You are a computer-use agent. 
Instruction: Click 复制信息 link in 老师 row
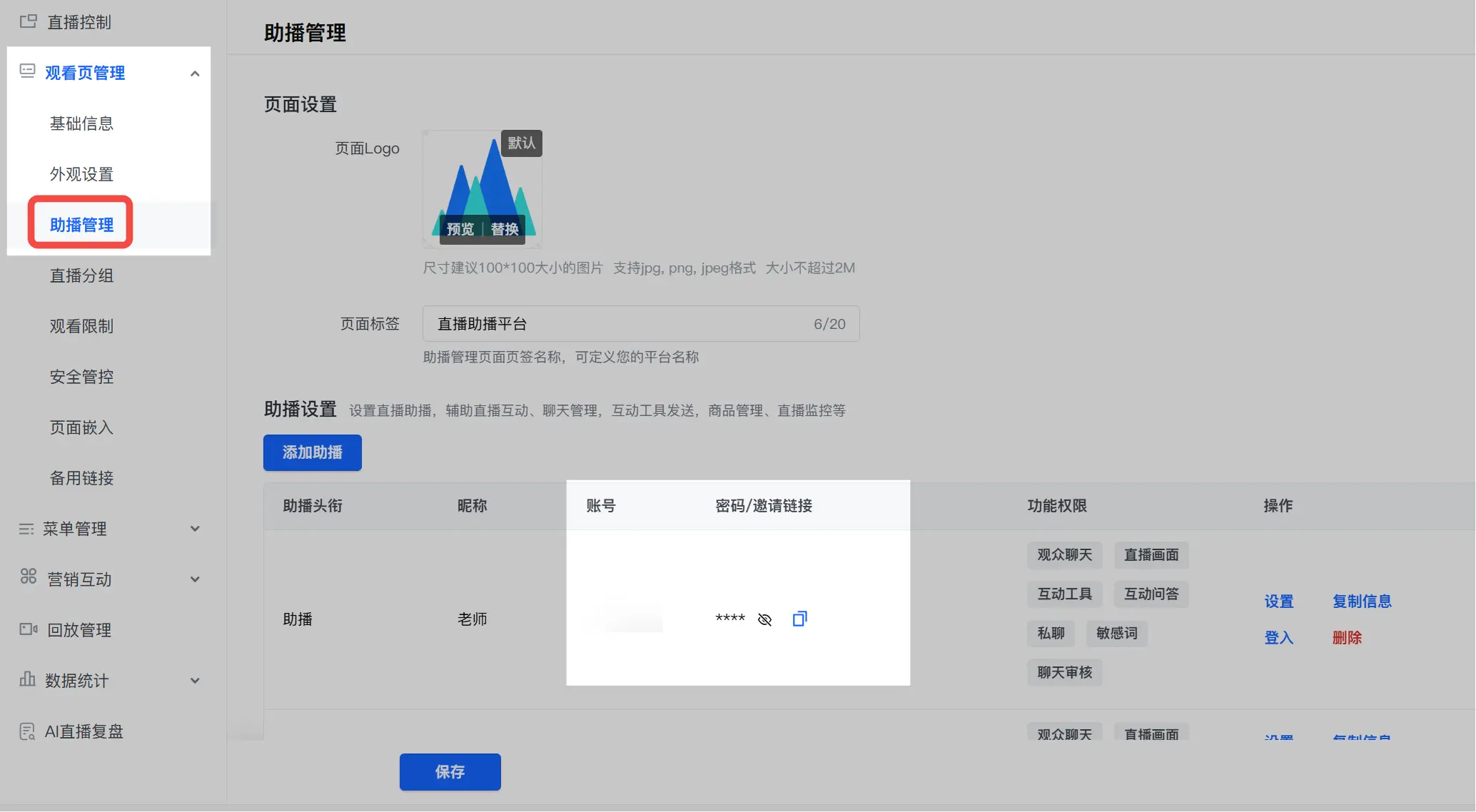(x=1362, y=602)
